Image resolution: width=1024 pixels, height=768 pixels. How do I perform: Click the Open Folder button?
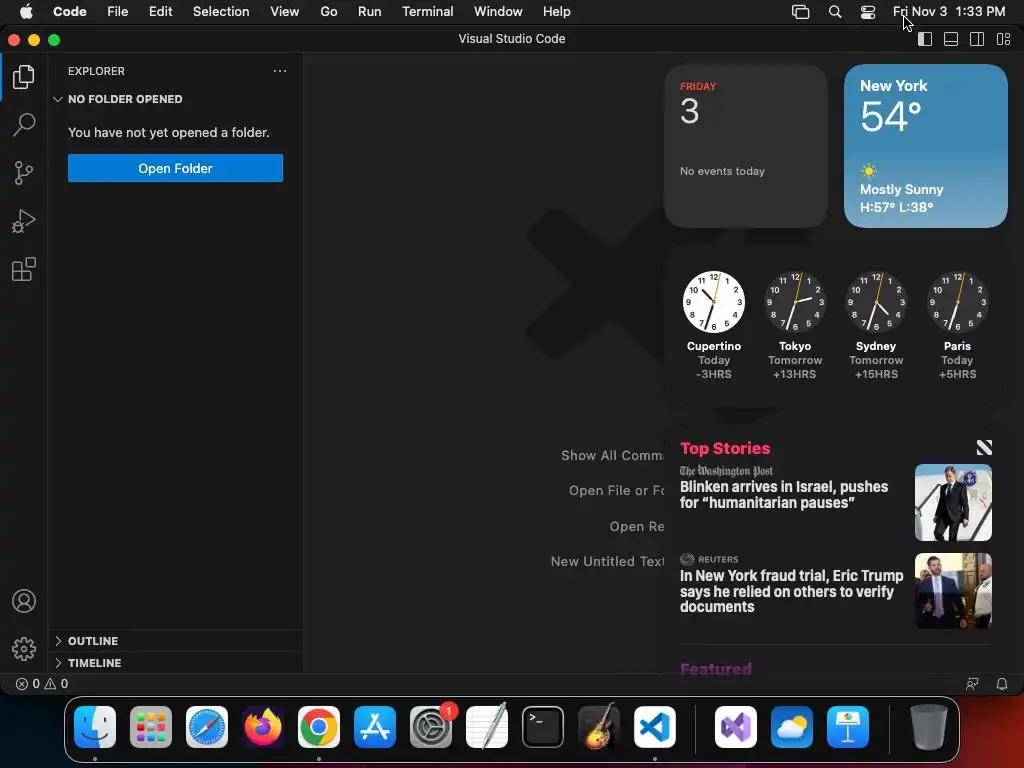tap(175, 168)
